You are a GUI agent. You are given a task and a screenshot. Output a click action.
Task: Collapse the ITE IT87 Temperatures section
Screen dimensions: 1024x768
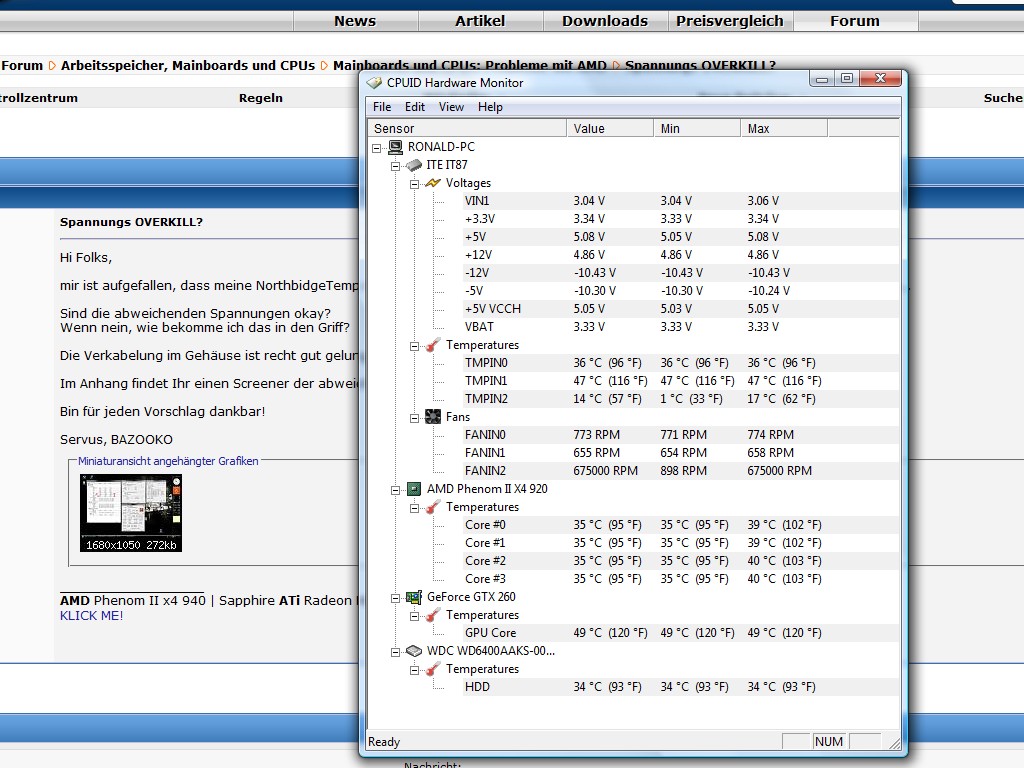pos(414,346)
